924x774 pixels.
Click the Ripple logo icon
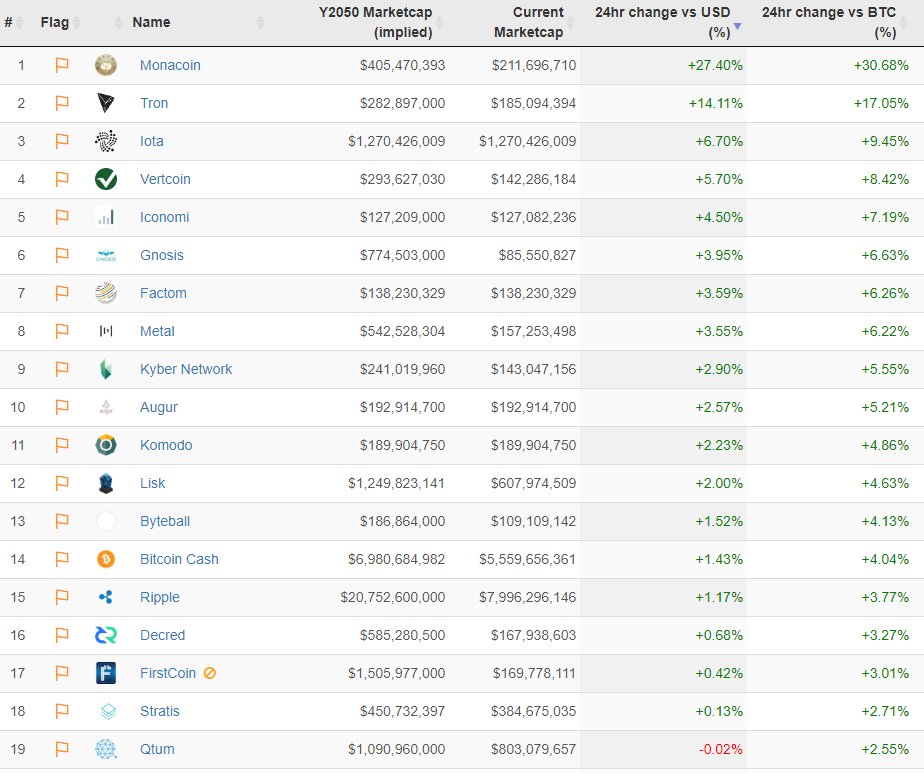click(x=106, y=597)
